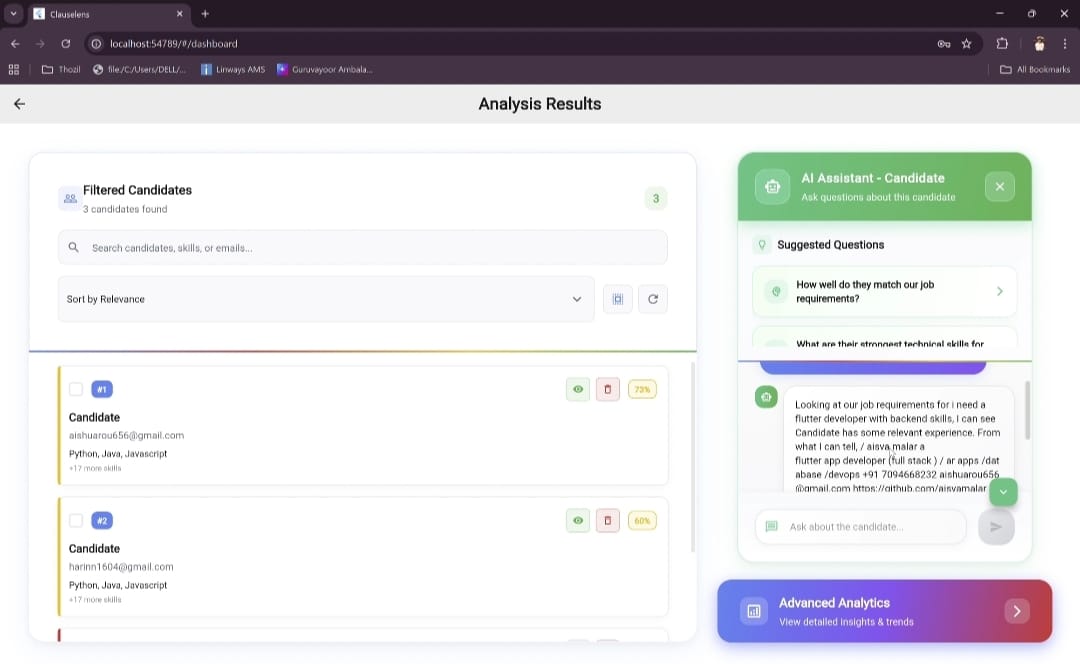Bookmark this page with the star
This screenshot has width=1080, height=664.
[966, 43]
